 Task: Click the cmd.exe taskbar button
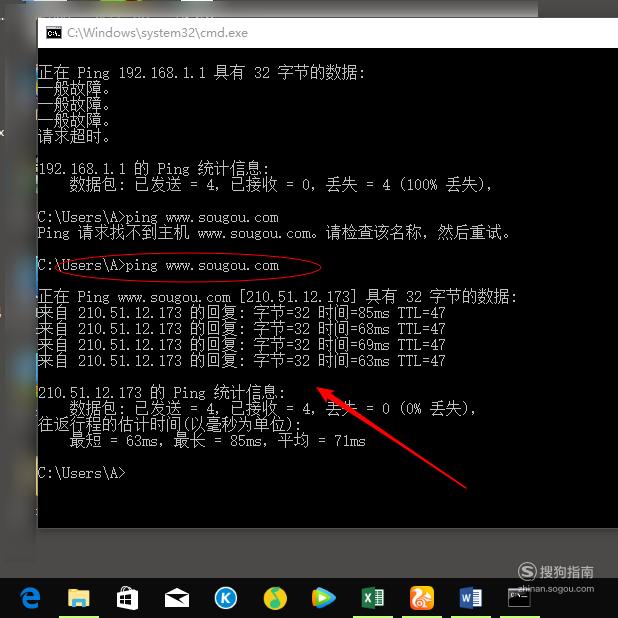pyautogui.click(x=519, y=598)
